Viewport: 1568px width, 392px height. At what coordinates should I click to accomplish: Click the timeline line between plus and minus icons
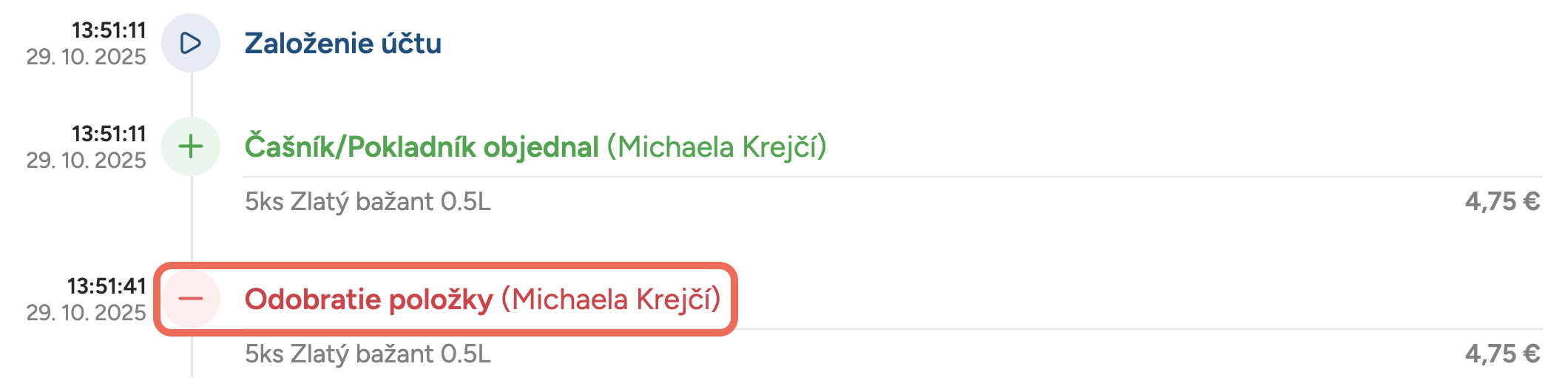[192, 222]
